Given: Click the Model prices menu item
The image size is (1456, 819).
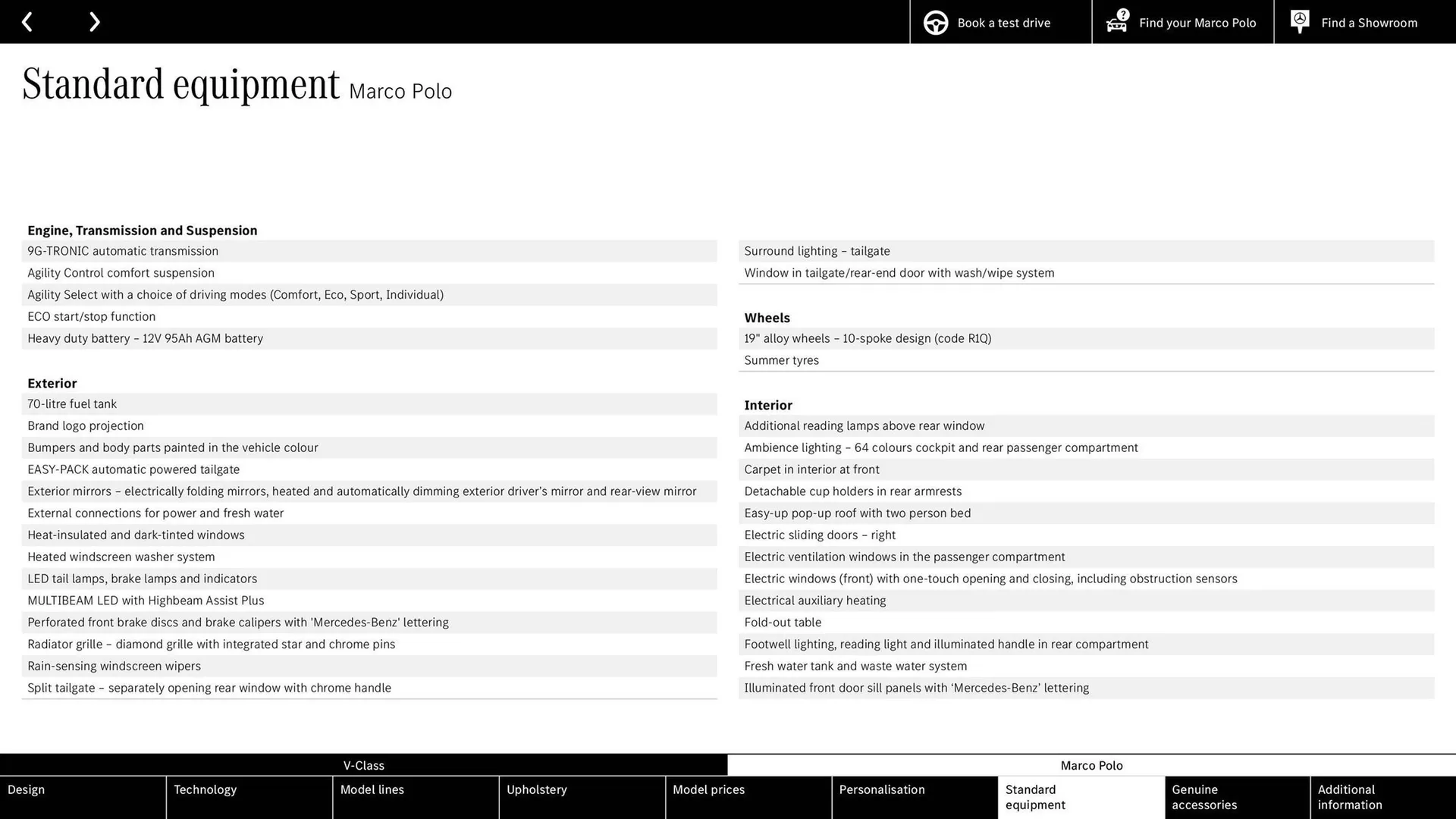Looking at the screenshot, I should tap(709, 789).
